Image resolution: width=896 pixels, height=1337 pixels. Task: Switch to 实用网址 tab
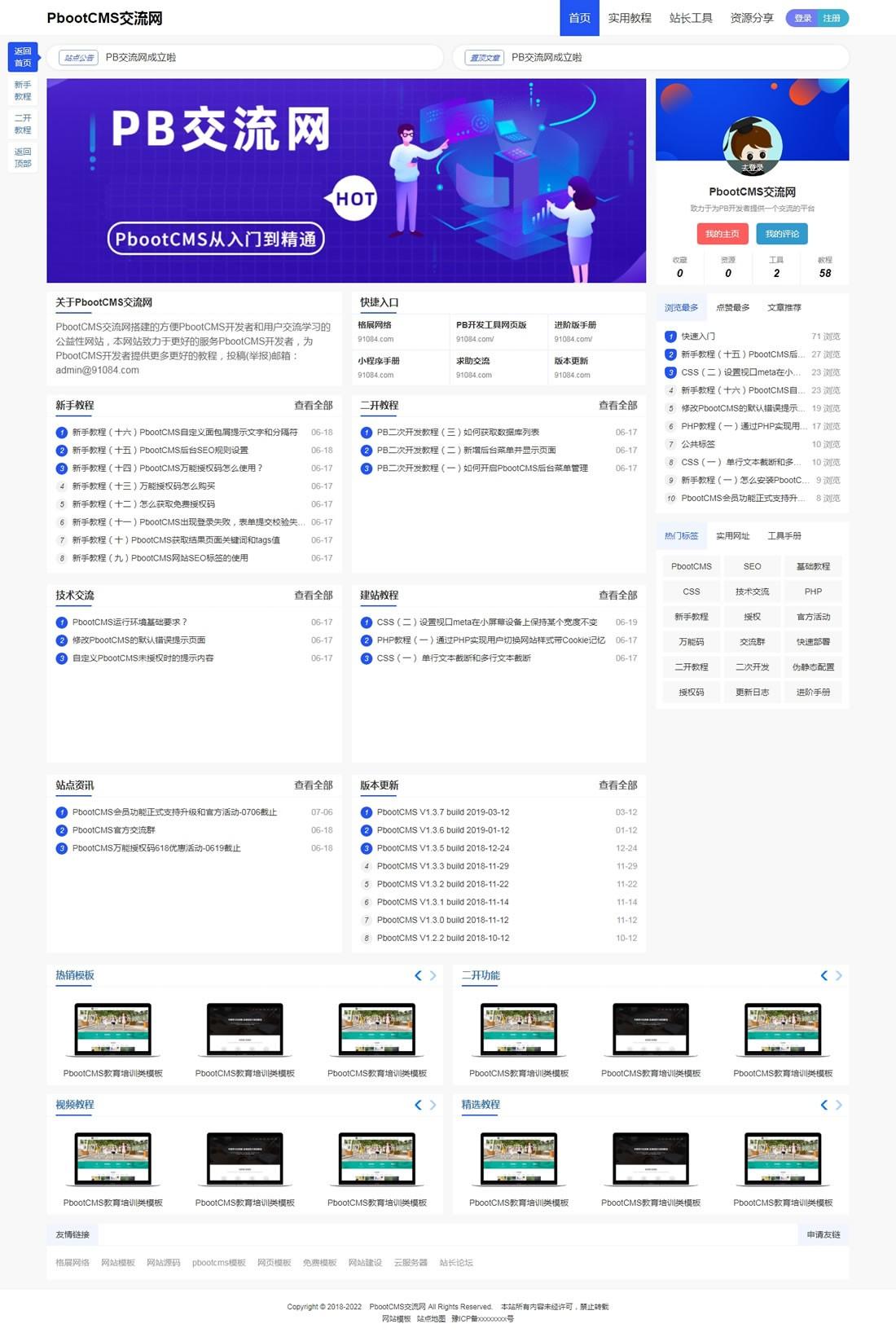pyautogui.click(x=732, y=536)
